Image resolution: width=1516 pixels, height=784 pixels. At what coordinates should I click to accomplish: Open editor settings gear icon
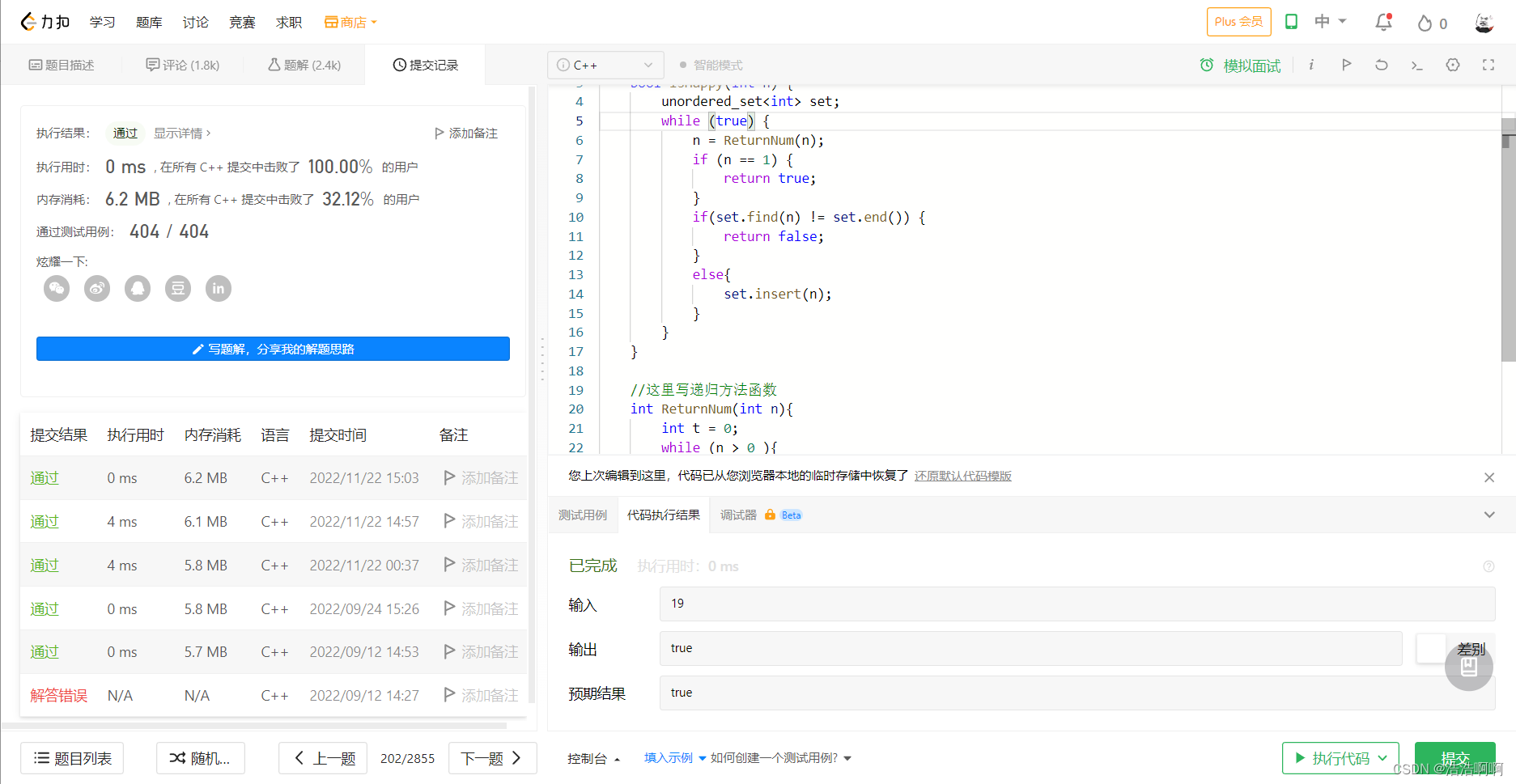point(1453,65)
